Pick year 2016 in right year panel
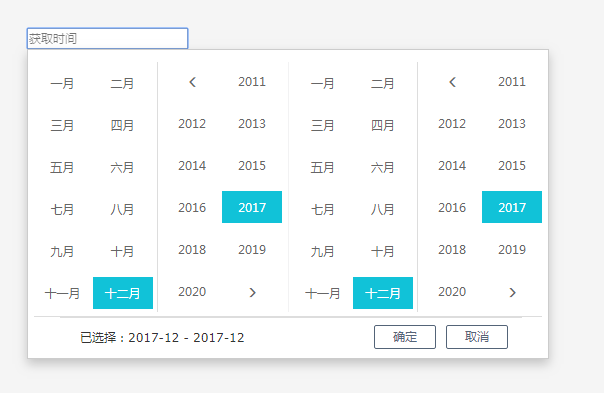604x393 pixels. [x=452, y=208]
